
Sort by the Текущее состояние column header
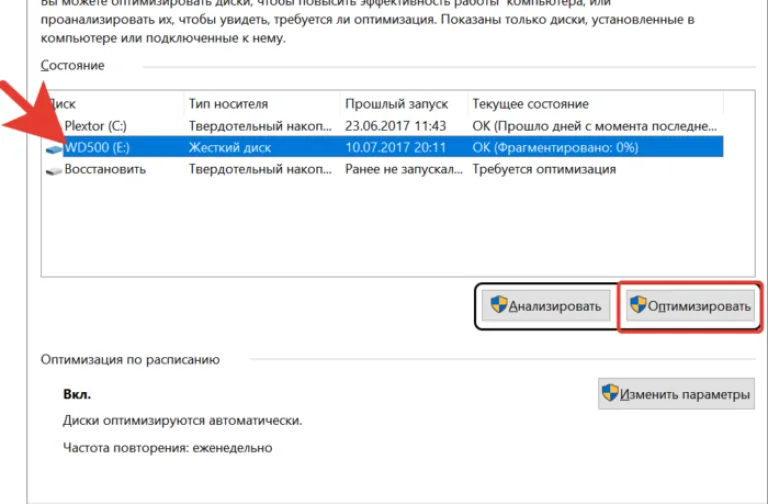(x=530, y=104)
